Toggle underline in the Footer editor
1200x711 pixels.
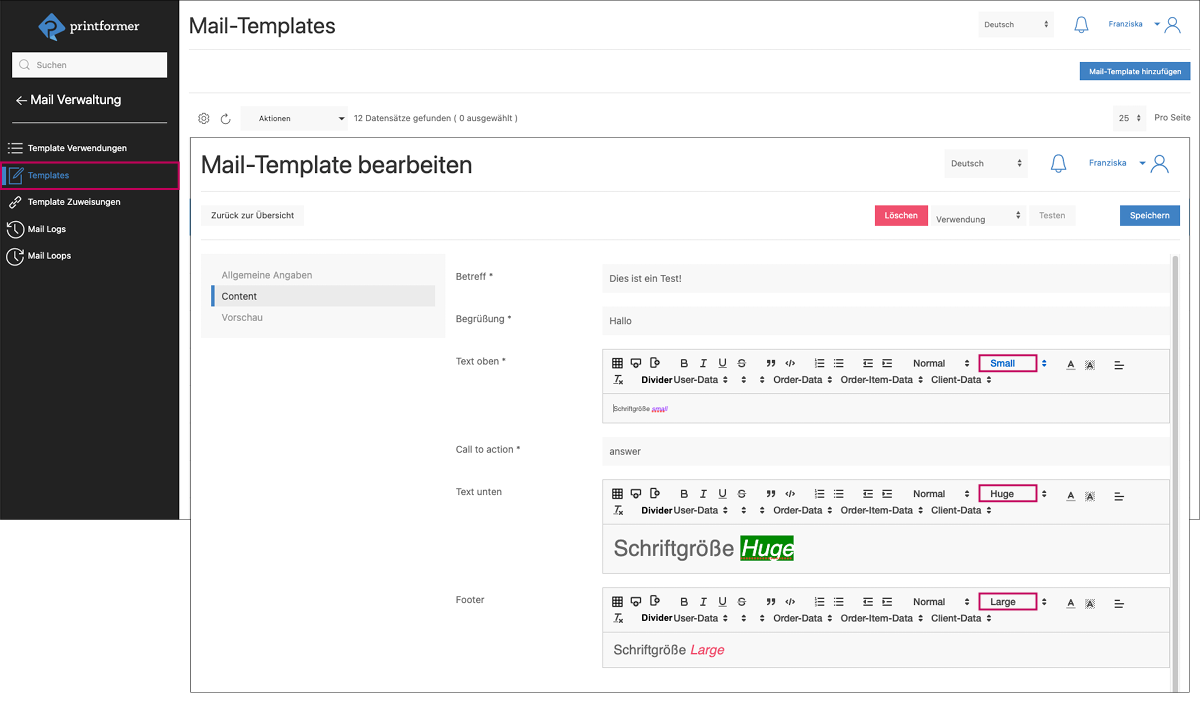[x=722, y=602]
